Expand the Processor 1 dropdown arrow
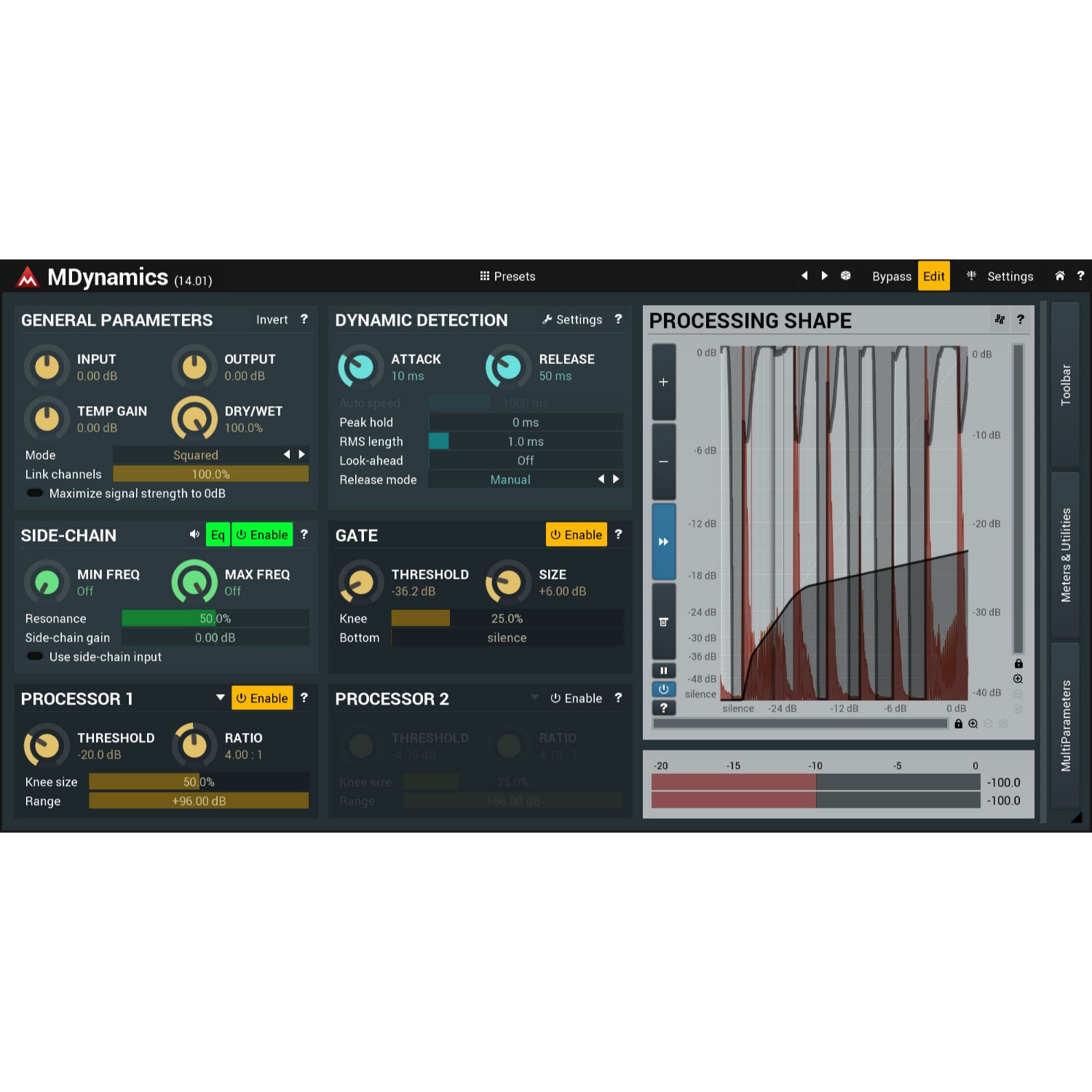1092x1092 pixels. tap(220, 697)
